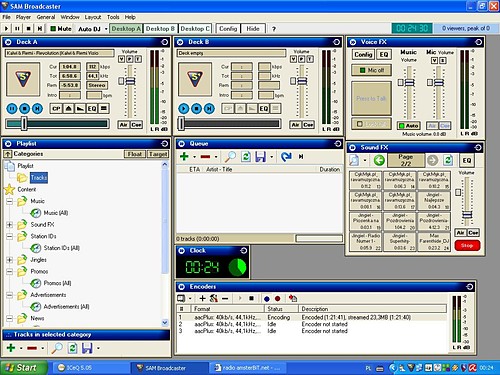Add a track to the Queue
Screen dimensions: 500x375
click(x=184, y=156)
